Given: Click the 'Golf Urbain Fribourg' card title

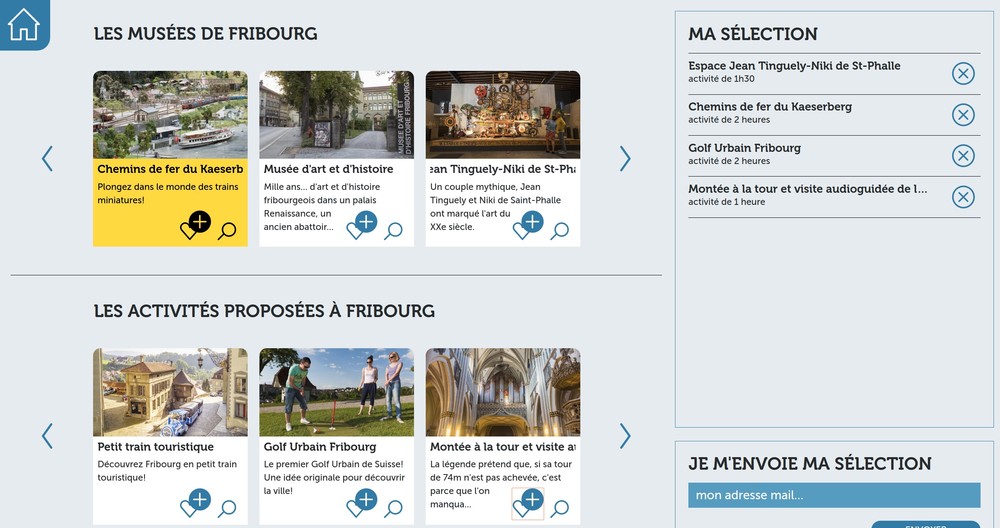Looking at the screenshot, I should coord(320,447).
